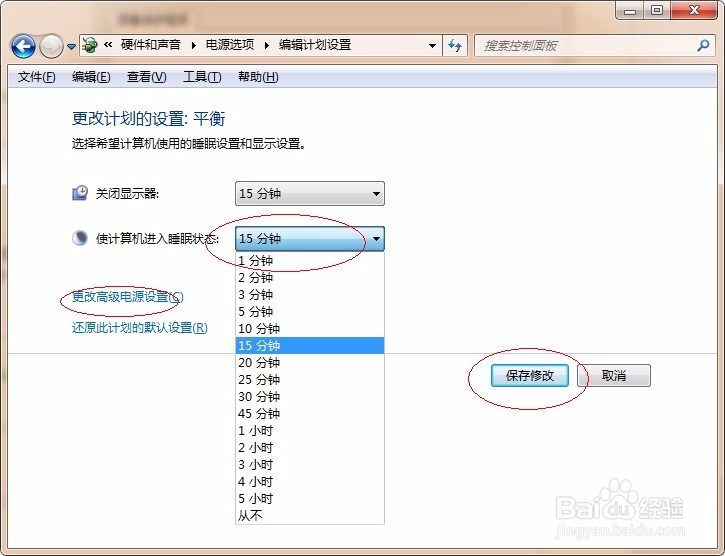The width and height of the screenshot is (725, 556).
Task: Select 45 分钟 from the sleep list
Action: click(x=310, y=414)
